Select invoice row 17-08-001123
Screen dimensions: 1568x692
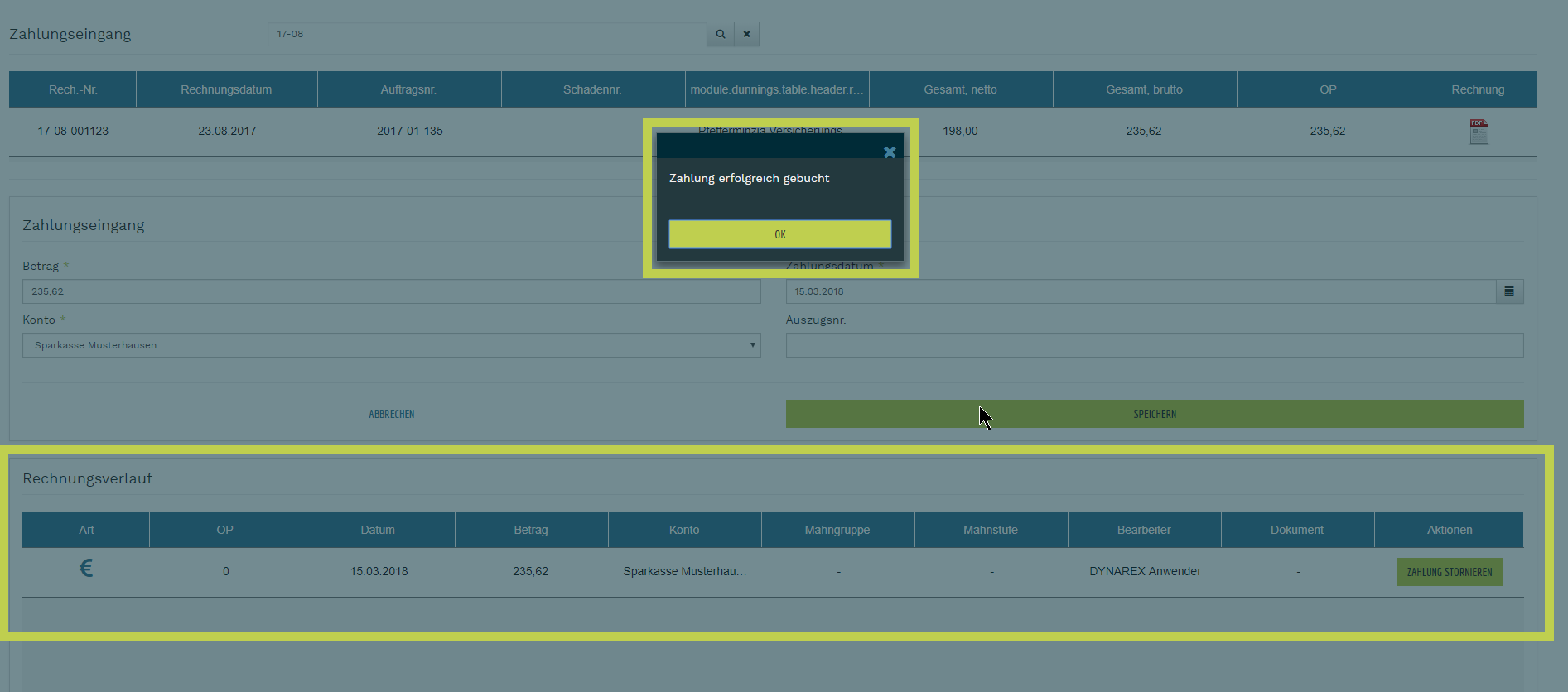click(x=73, y=131)
